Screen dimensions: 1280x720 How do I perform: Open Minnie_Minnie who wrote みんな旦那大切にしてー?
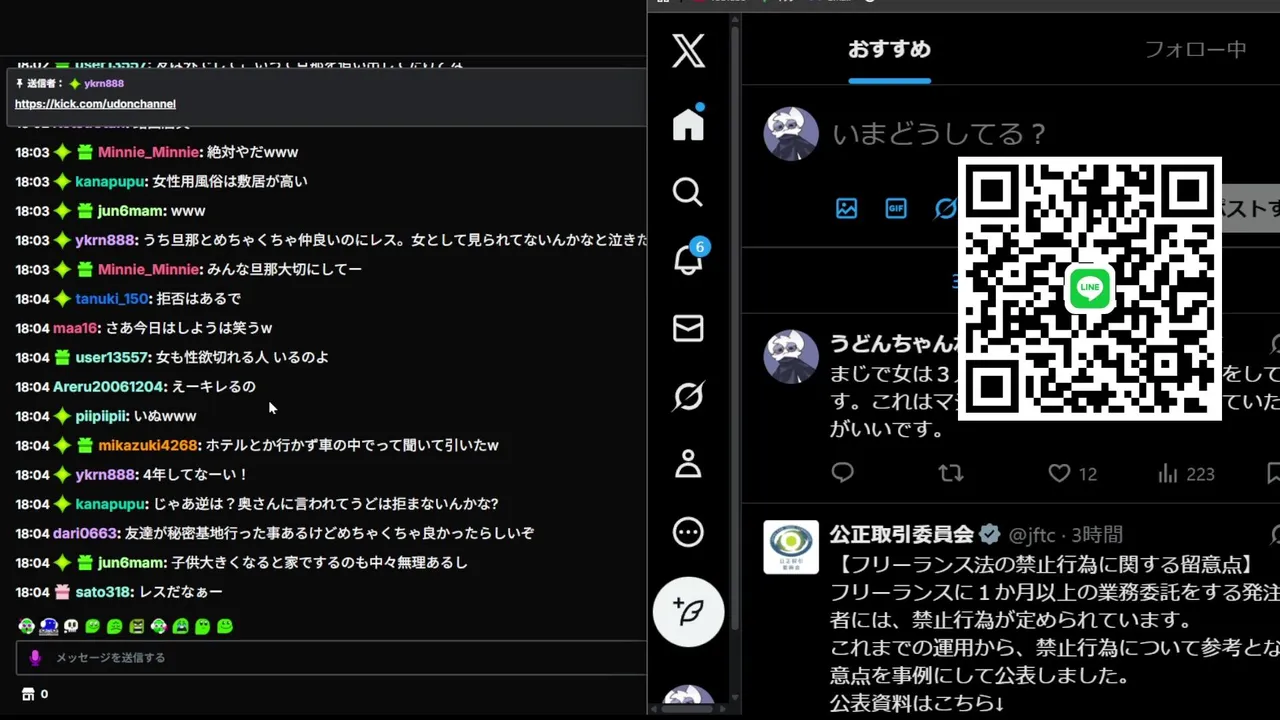point(148,270)
